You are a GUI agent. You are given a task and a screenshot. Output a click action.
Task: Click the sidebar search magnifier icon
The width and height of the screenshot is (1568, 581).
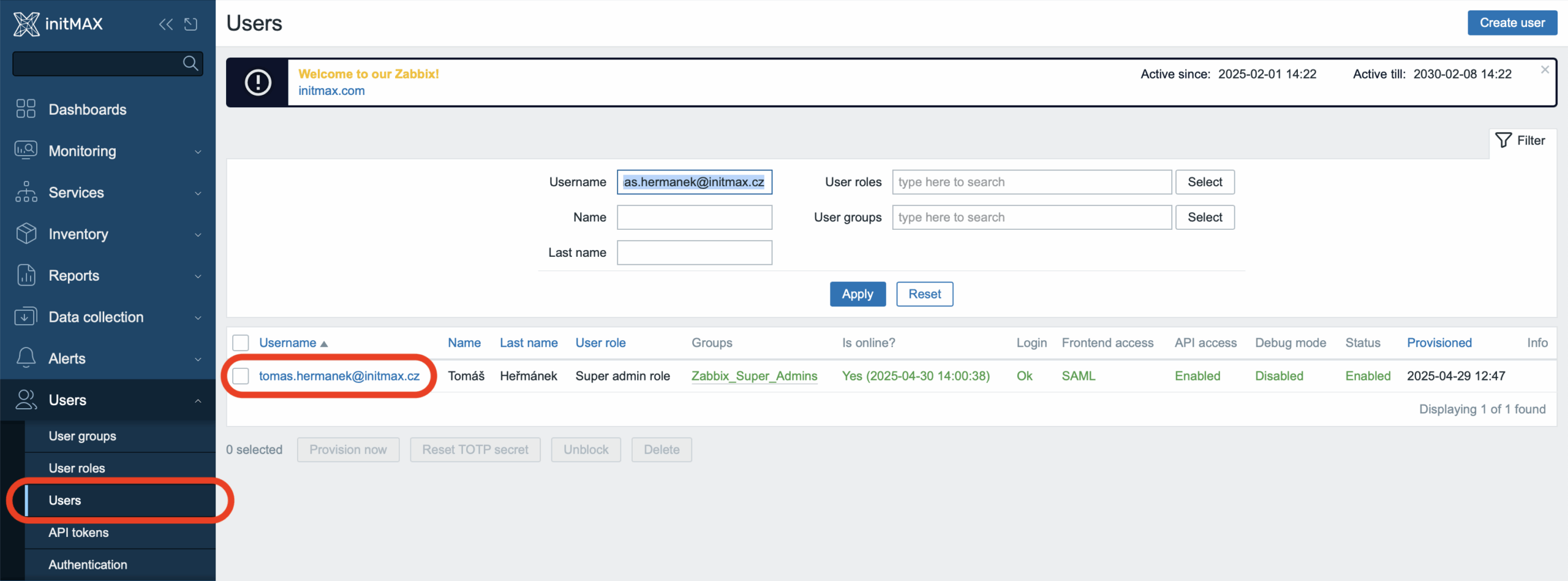tap(190, 63)
